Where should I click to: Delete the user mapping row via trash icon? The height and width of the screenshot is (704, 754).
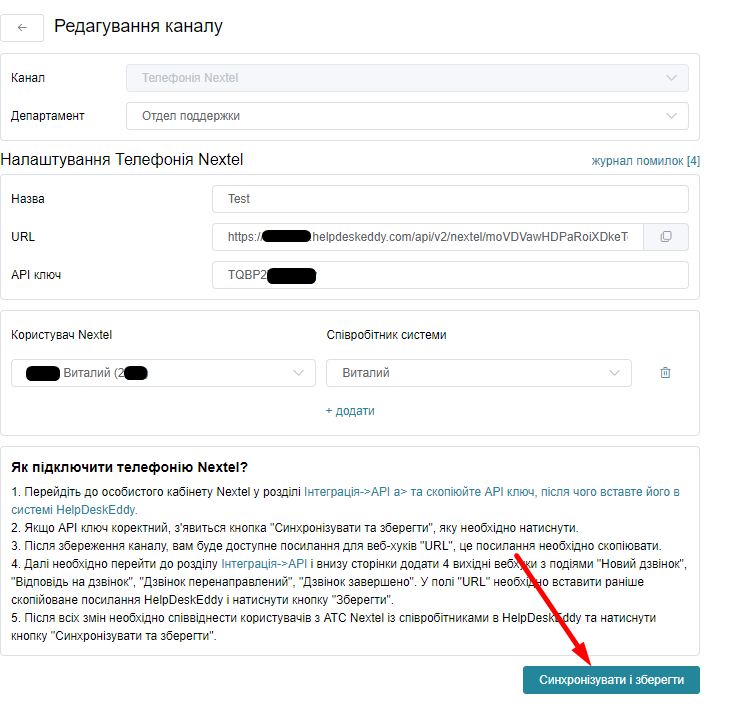coord(665,373)
